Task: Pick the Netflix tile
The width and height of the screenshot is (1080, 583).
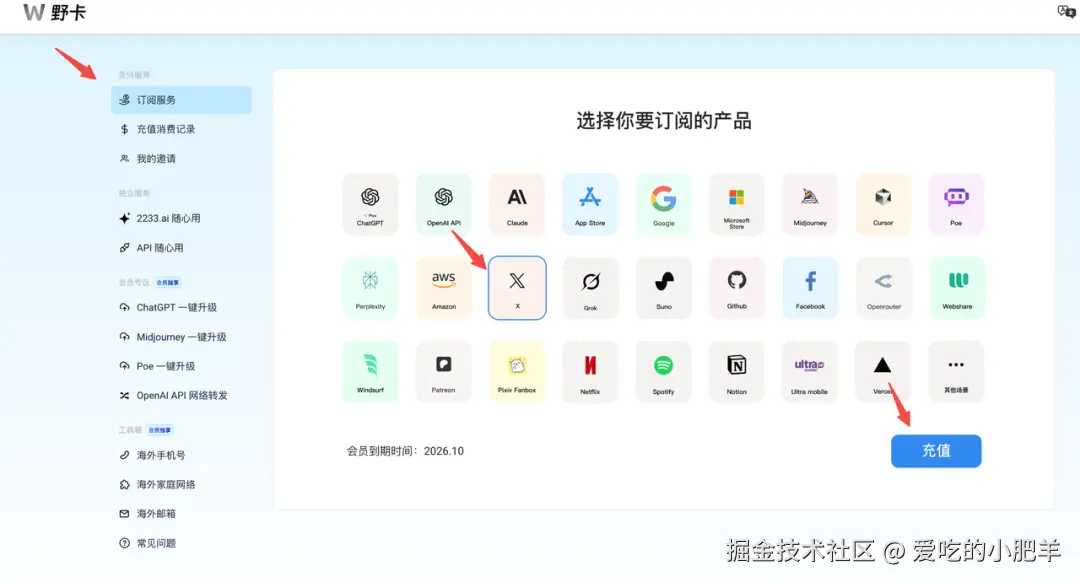Action: tap(590, 372)
